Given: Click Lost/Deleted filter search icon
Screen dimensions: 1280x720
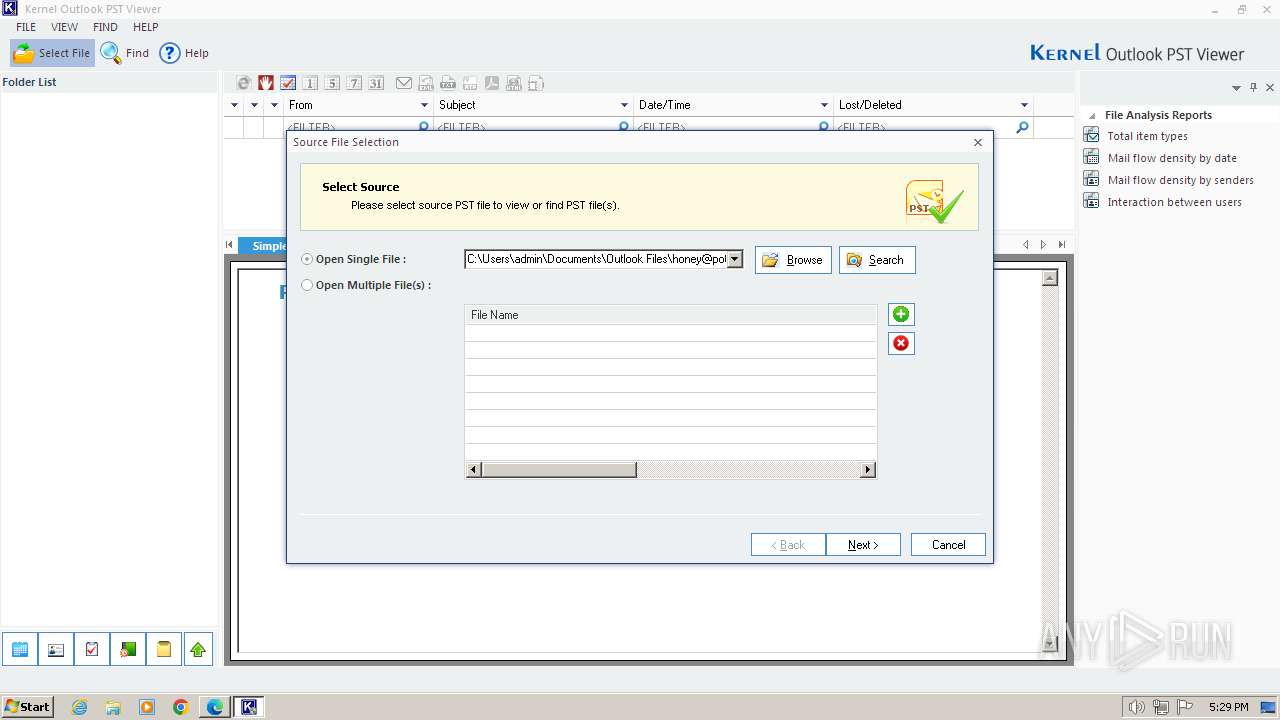Looking at the screenshot, I should click(1022, 128).
